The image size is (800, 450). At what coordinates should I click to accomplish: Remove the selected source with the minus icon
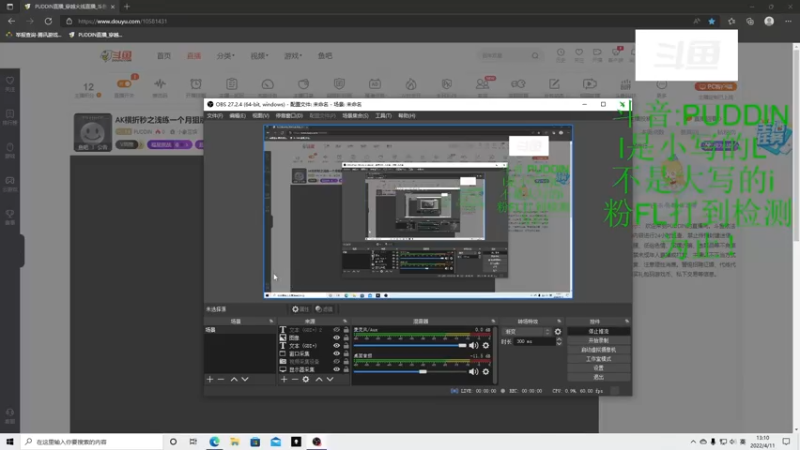(294, 380)
